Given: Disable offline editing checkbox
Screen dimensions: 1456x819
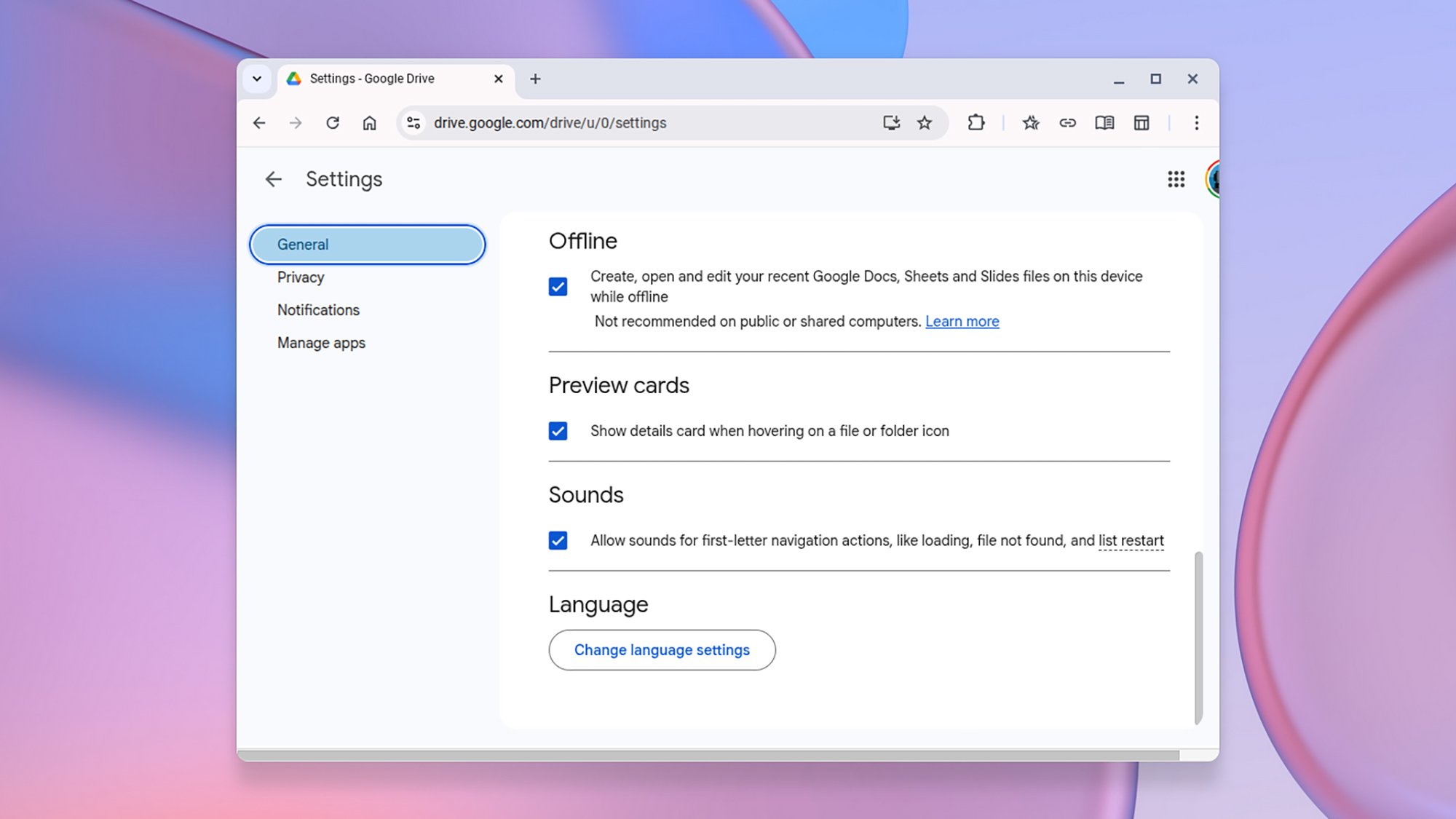Looking at the screenshot, I should tap(558, 287).
